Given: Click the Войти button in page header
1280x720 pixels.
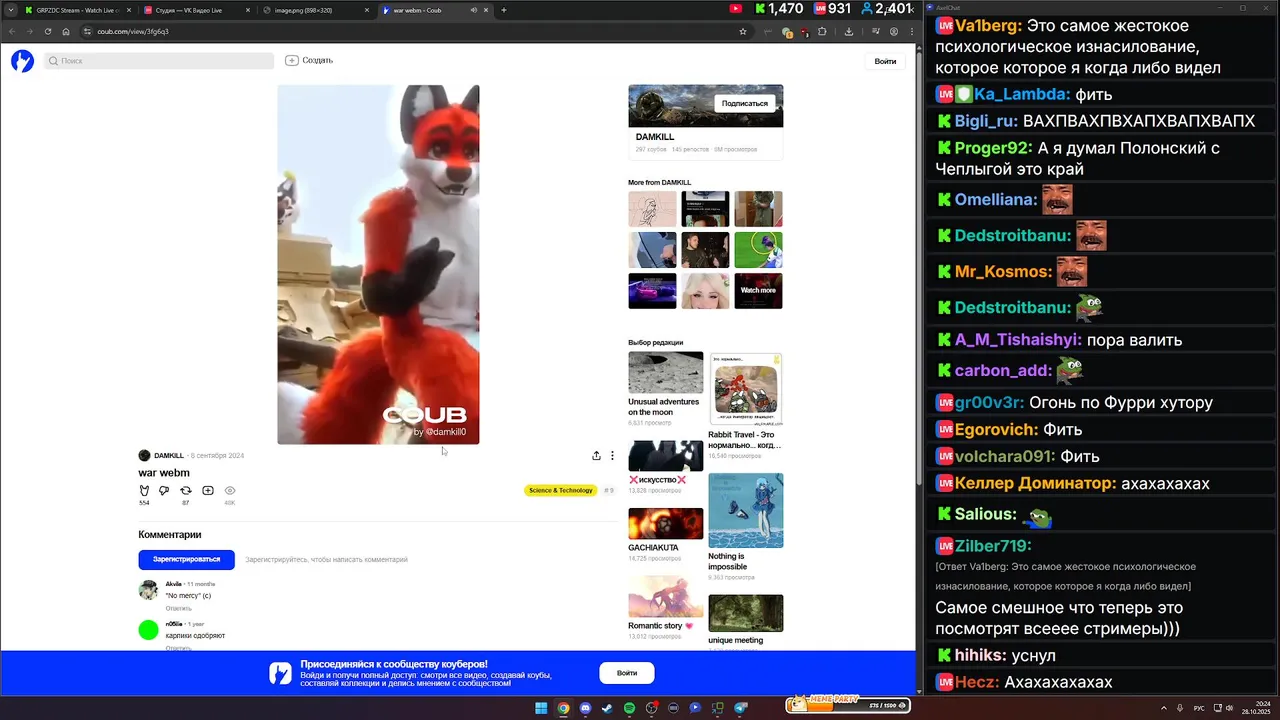Looking at the screenshot, I should coord(885,61).
